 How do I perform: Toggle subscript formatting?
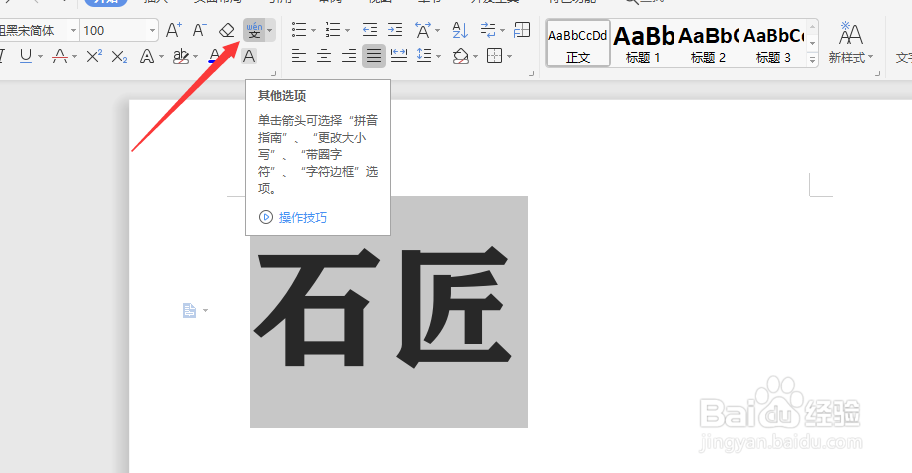(x=119, y=56)
